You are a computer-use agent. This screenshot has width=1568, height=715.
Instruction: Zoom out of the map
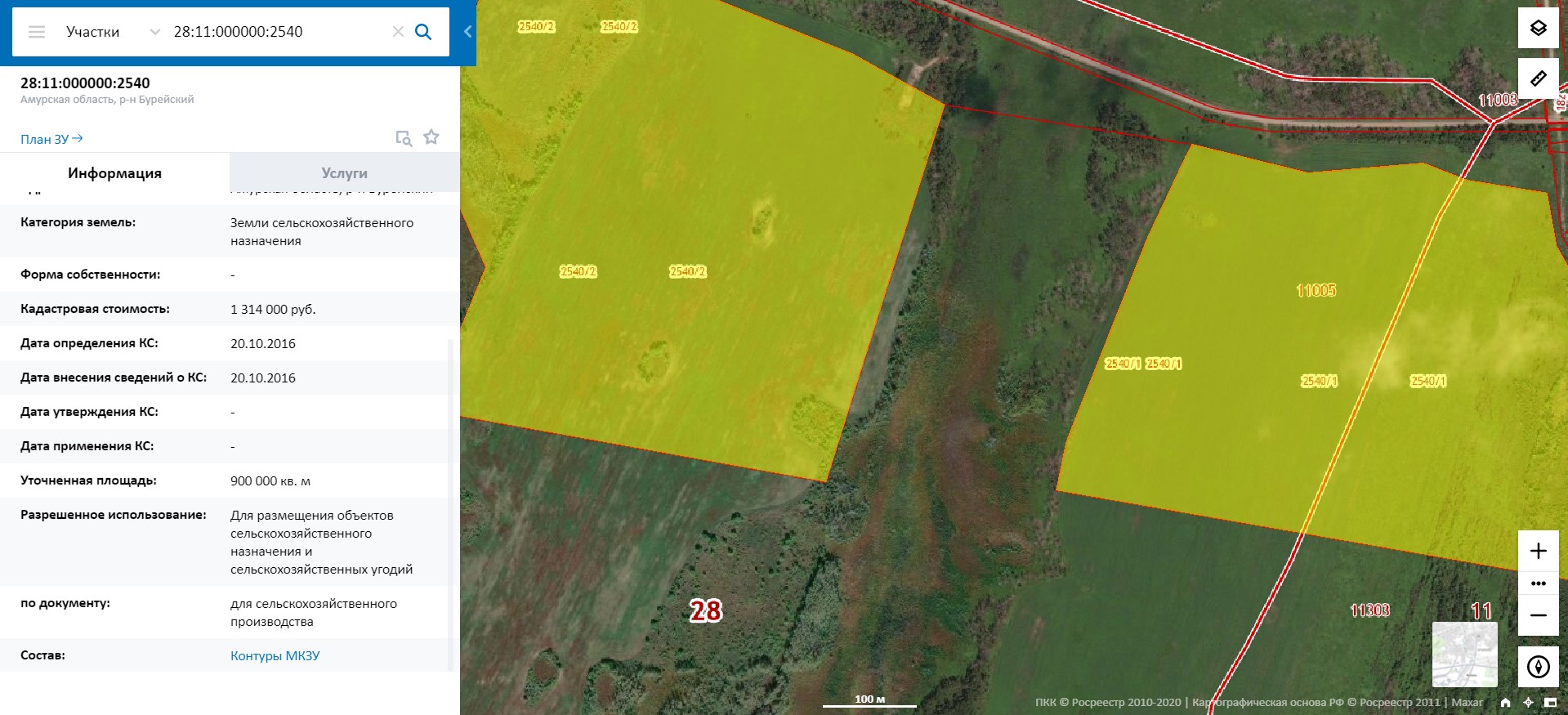tap(1538, 615)
